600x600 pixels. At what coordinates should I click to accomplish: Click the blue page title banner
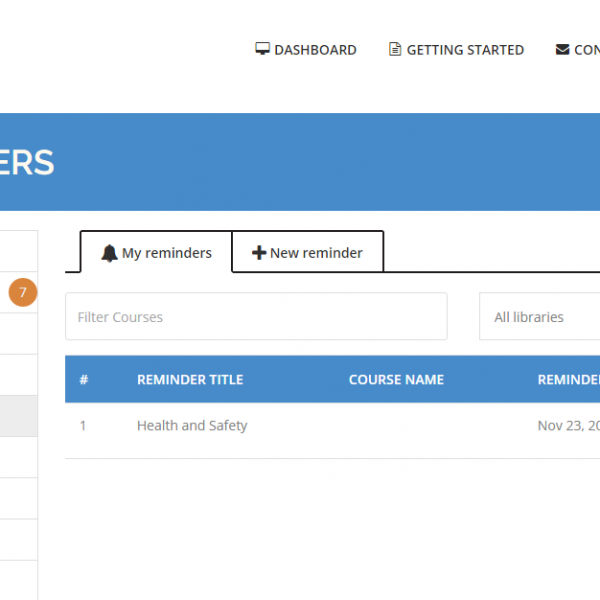(300, 162)
